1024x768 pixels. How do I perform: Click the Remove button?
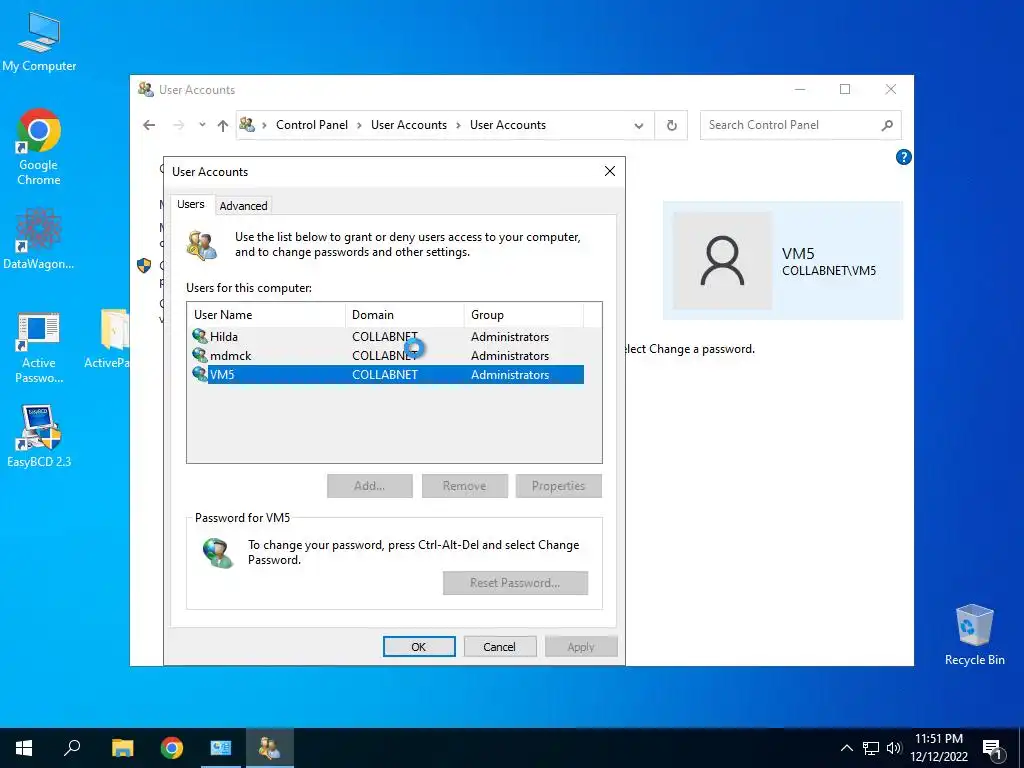point(464,486)
